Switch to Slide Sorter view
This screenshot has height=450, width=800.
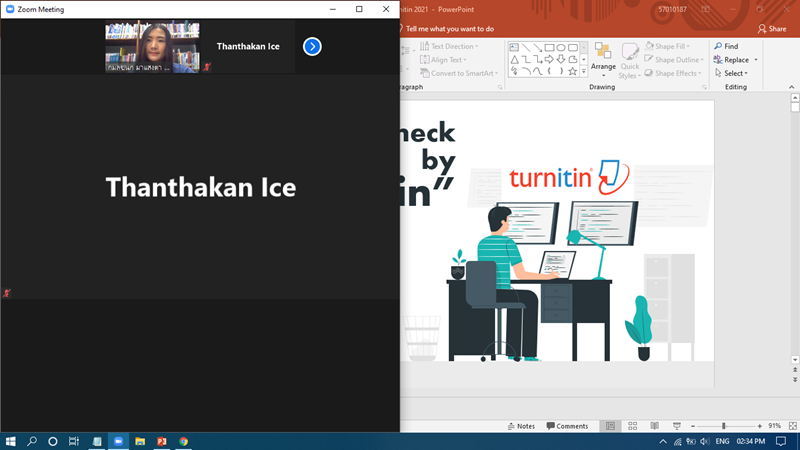click(631, 426)
